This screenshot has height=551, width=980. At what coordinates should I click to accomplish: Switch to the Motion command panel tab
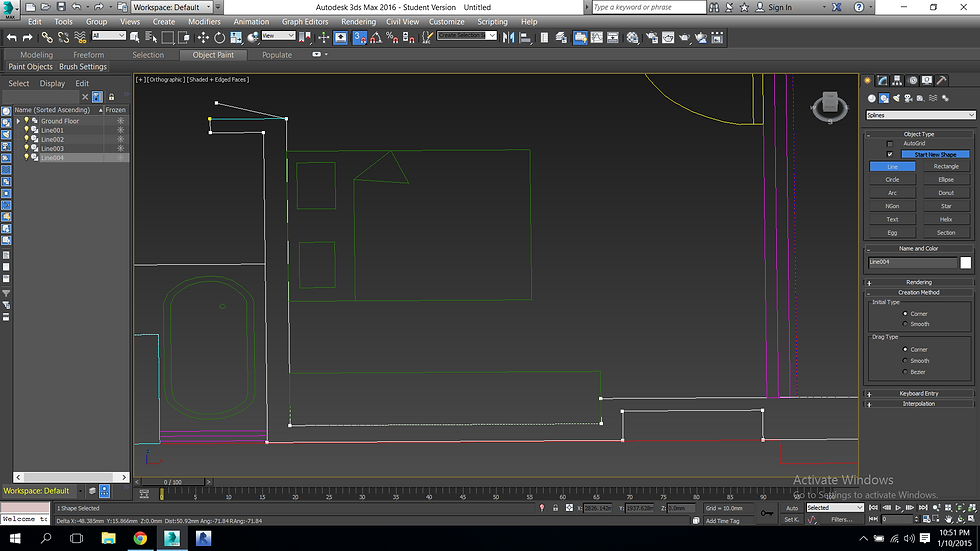912,81
